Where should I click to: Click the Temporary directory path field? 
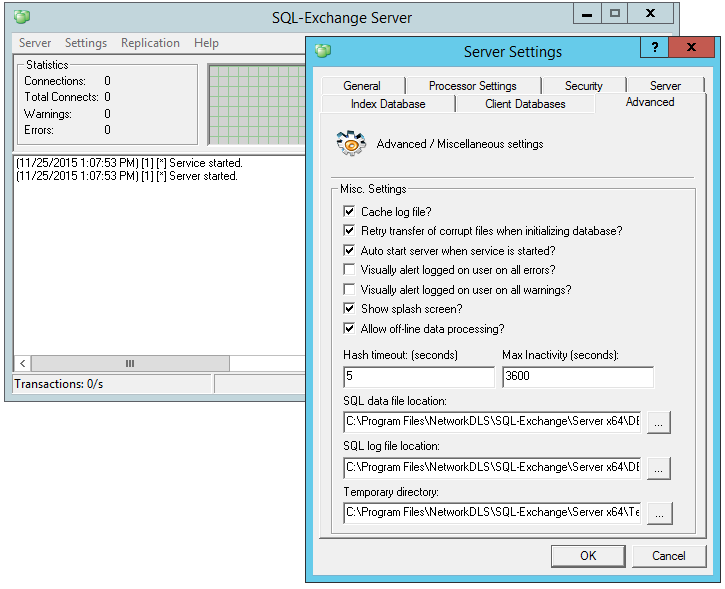point(492,513)
